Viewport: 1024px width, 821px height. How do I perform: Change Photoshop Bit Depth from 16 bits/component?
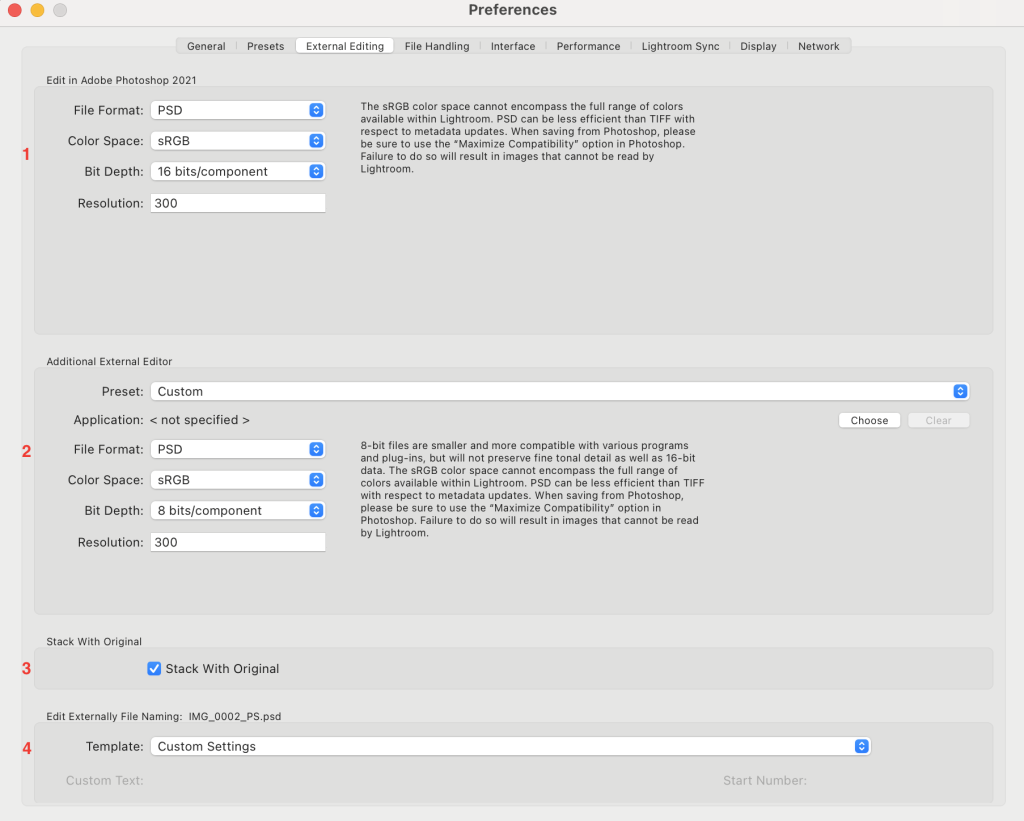point(238,172)
